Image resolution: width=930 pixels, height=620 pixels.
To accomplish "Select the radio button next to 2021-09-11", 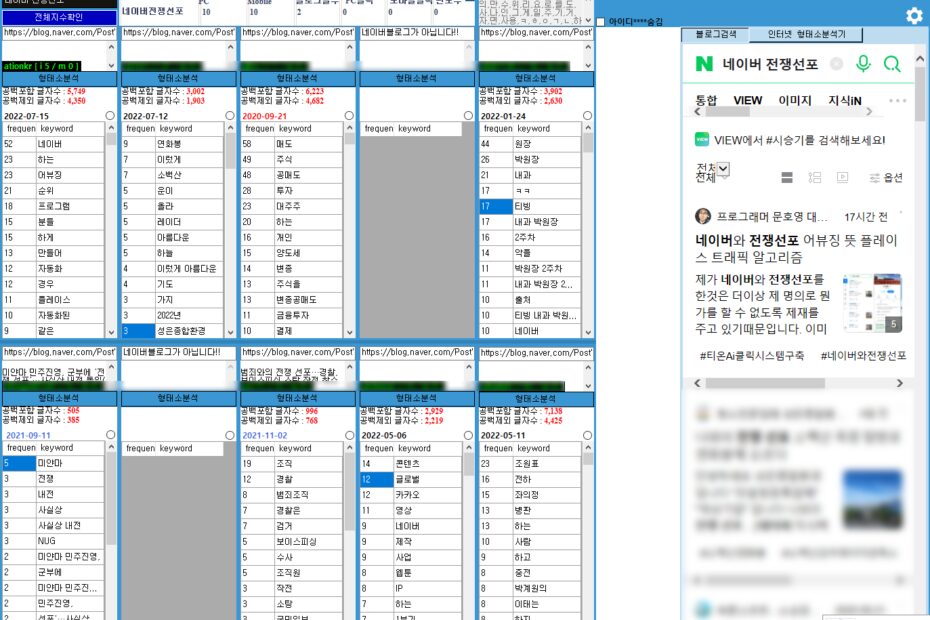I will (x=110, y=435).
